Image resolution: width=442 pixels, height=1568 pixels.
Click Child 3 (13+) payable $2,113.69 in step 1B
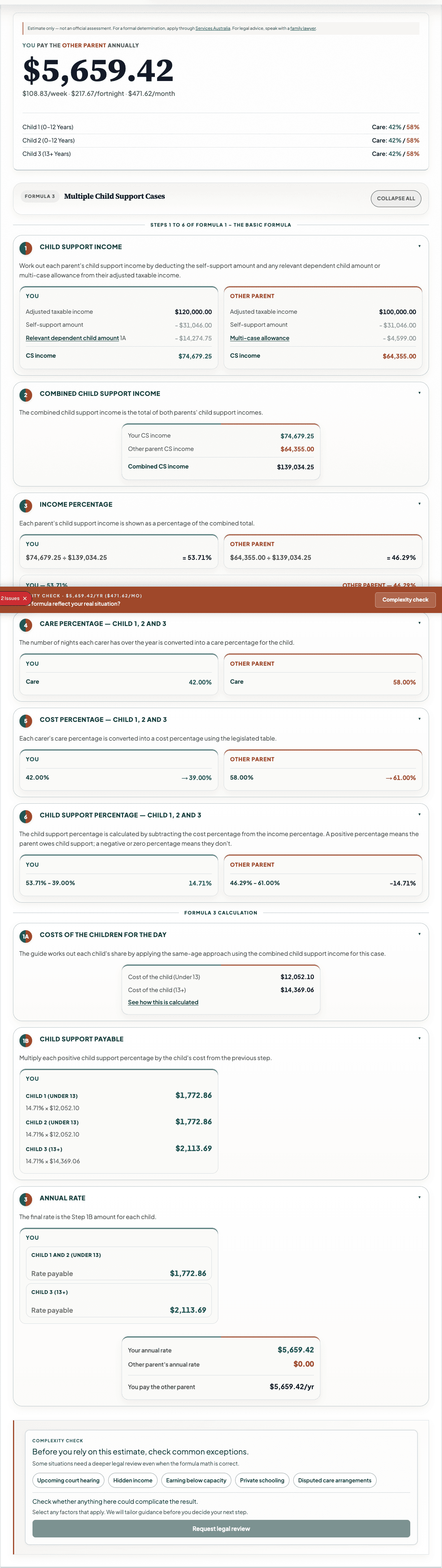click(193, 1149)
